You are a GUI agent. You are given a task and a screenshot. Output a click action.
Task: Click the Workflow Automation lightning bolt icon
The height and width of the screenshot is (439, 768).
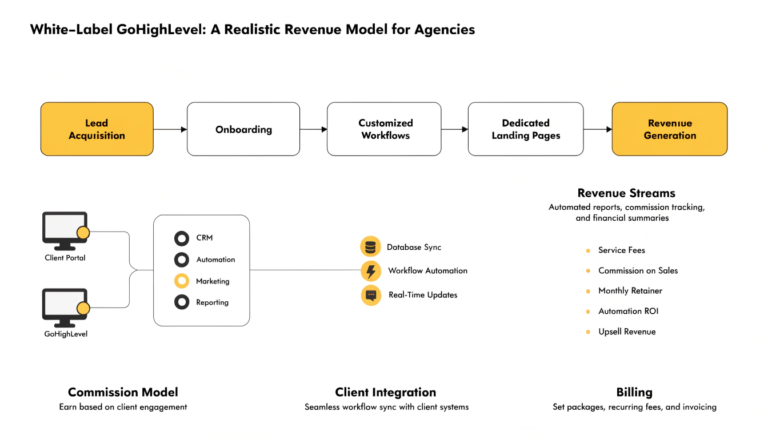pyautogui.click(x=371, y=270)
